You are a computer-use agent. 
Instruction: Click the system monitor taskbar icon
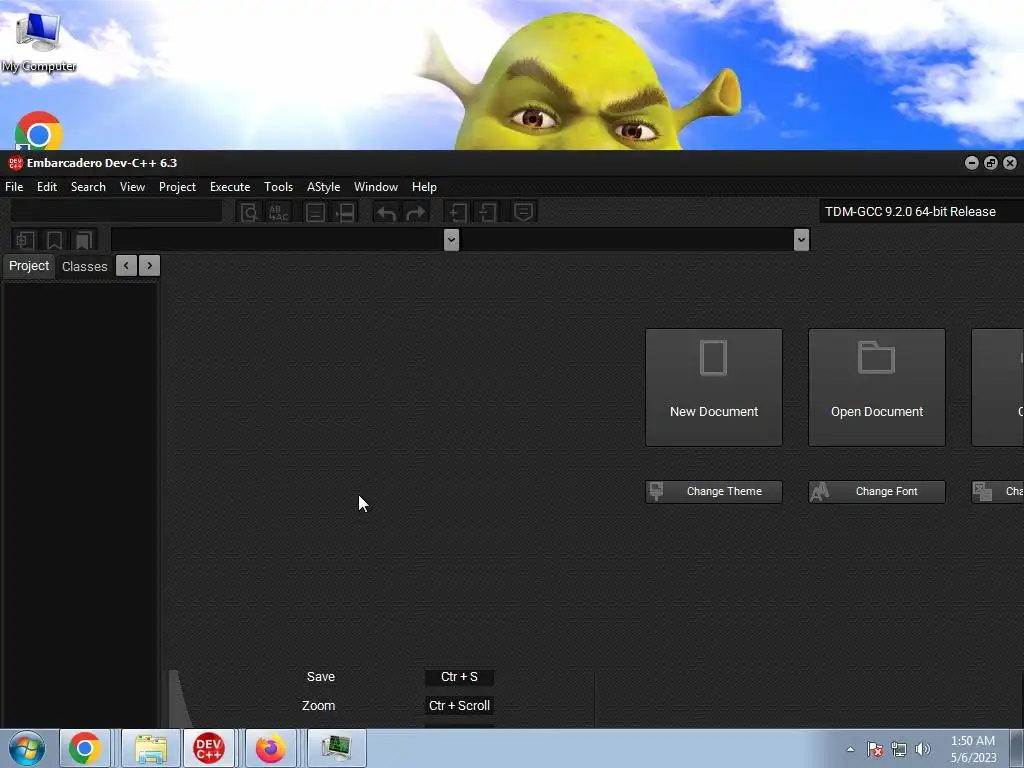[x=337, y=748]
